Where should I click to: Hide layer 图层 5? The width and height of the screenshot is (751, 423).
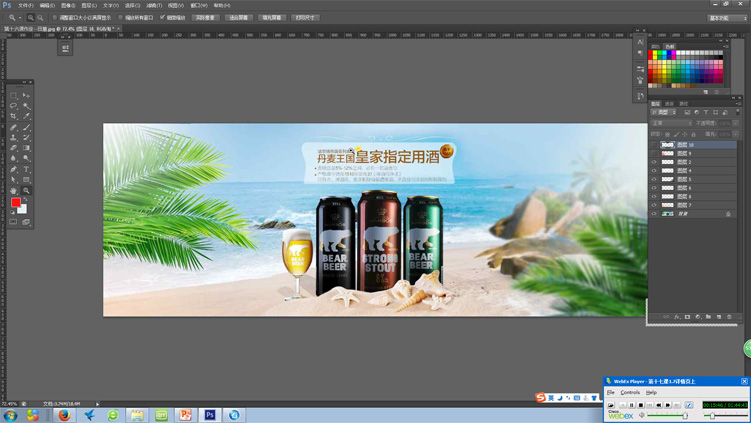coord(654,179)
